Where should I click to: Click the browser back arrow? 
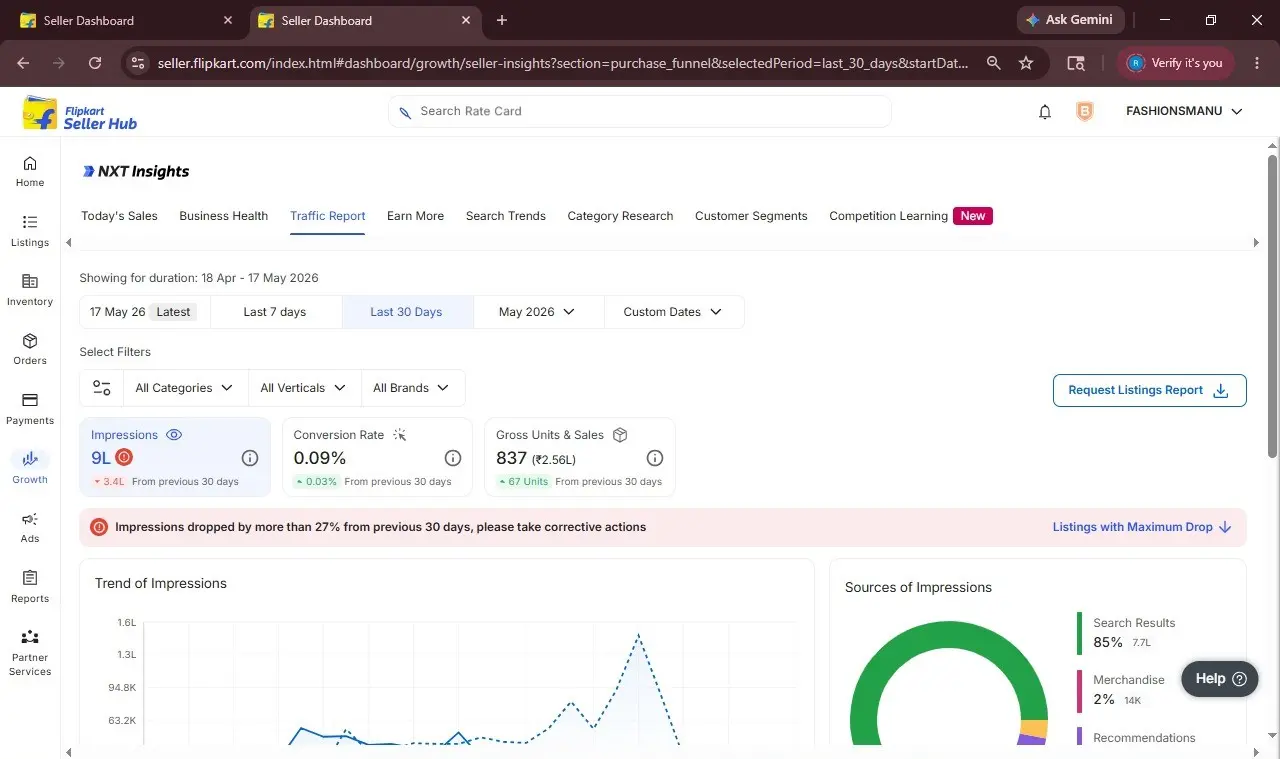[x=23, y=63]
